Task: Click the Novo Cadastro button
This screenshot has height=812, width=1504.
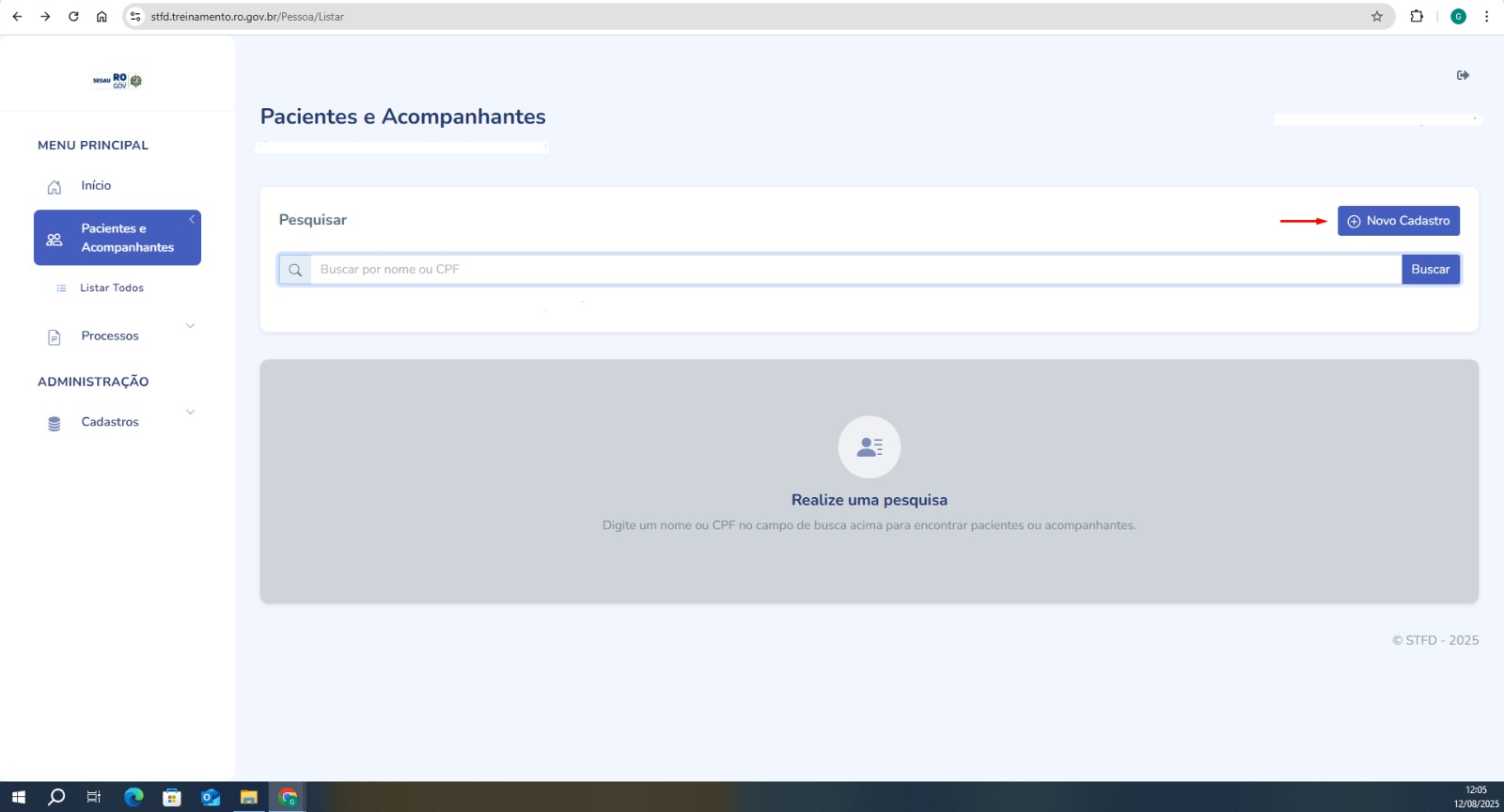Action: click(x=1398, y=221)
